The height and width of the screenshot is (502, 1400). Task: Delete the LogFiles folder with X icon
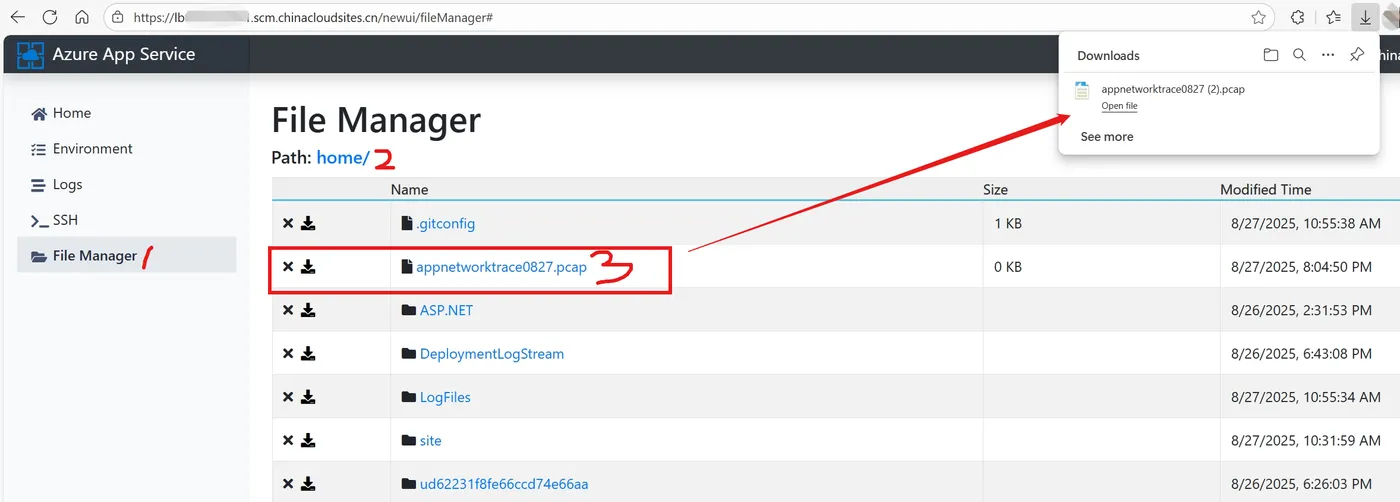click(x=288, y=397)
